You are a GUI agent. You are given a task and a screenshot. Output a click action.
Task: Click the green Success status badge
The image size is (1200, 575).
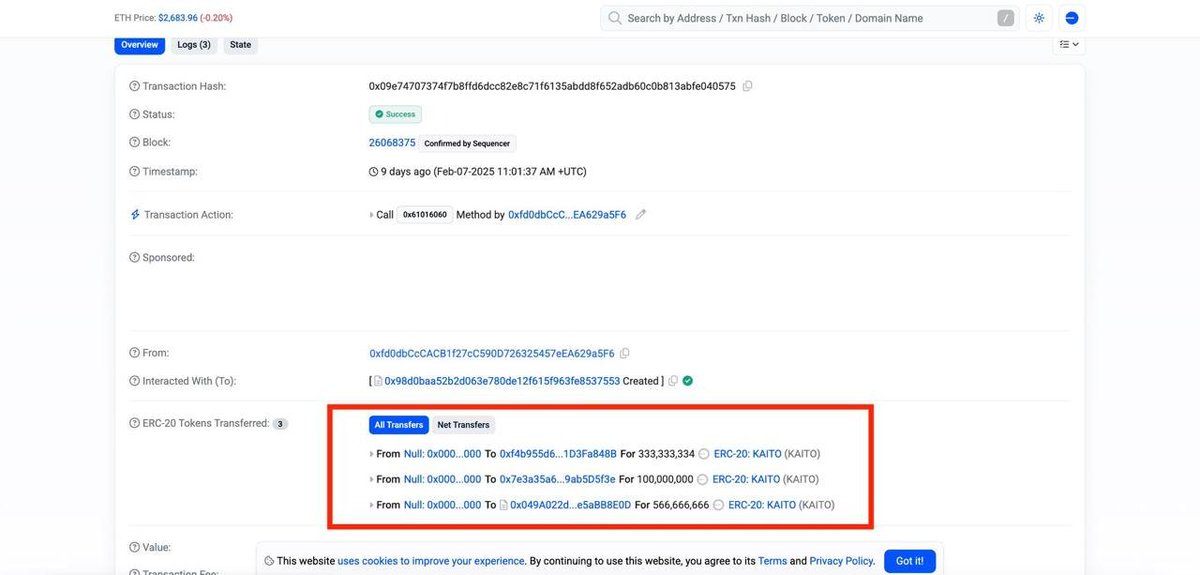[x=395, y=114]
